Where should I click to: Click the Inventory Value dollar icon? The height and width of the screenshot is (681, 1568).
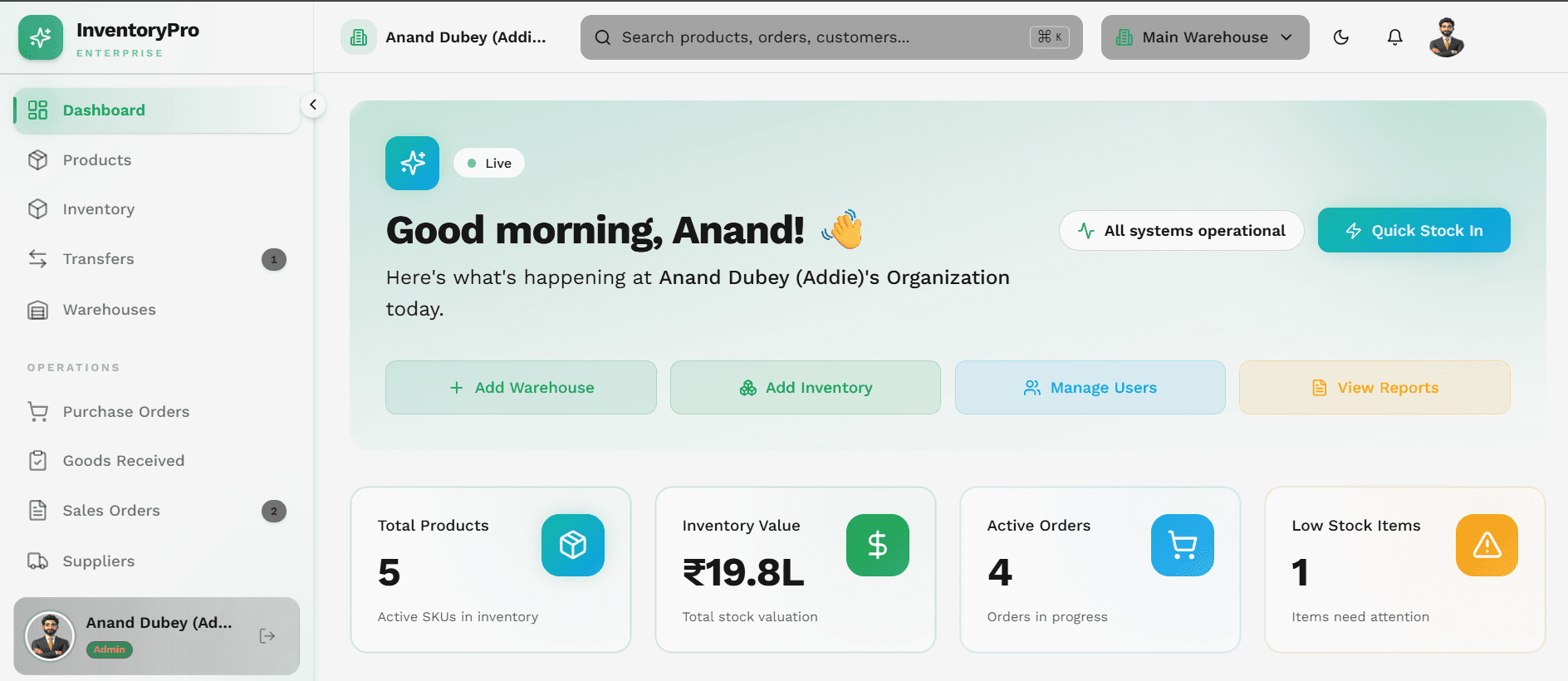878,545
